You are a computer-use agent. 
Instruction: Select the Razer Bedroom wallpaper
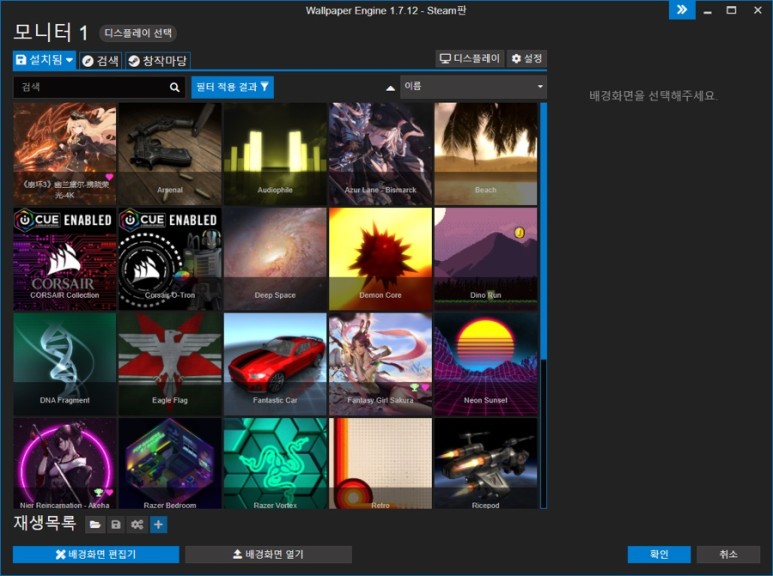[x=170, y=464]
